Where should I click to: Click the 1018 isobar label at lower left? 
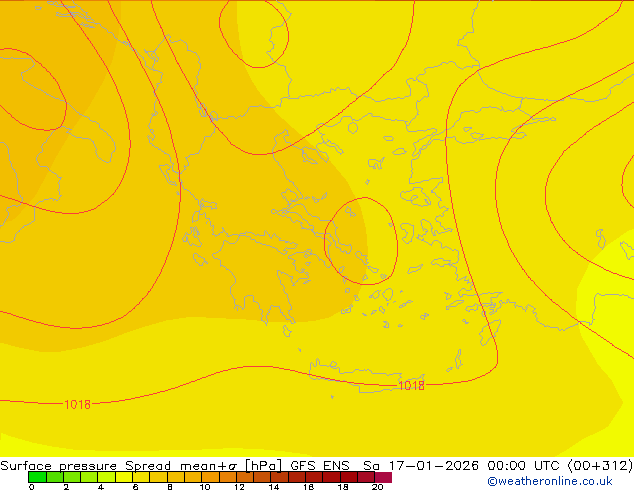pos(78,404)
